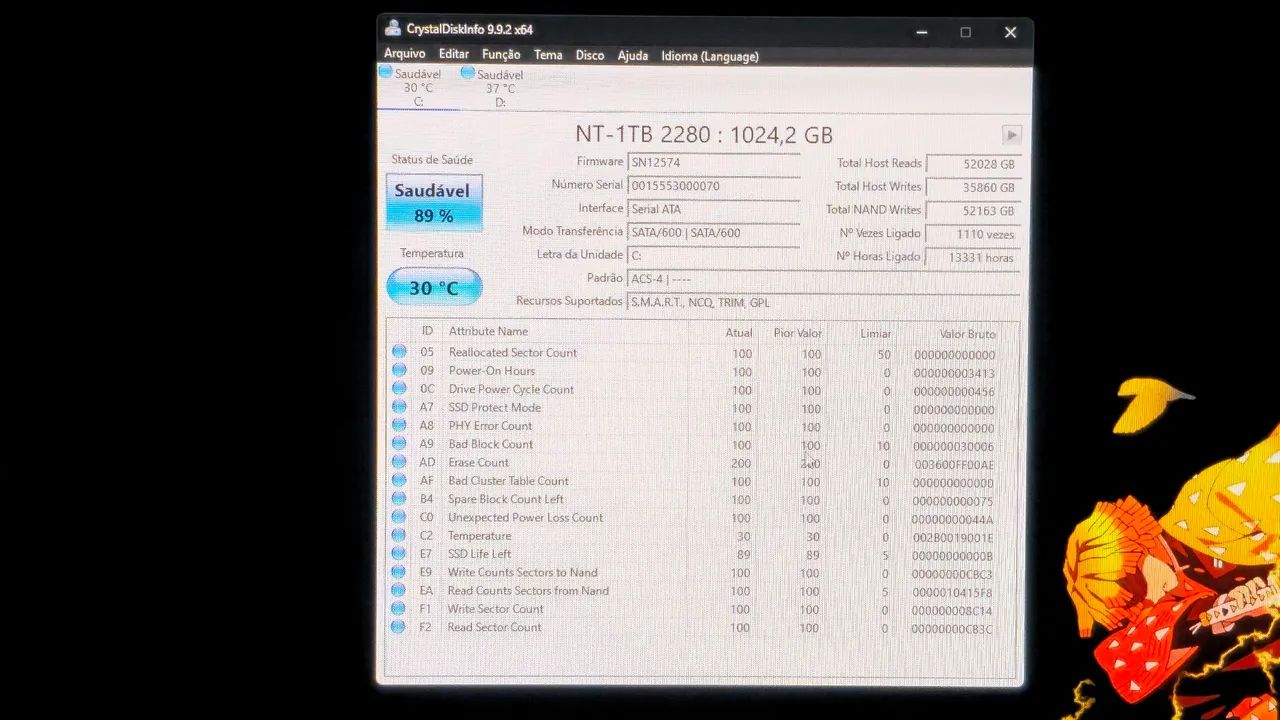Click the Attribute Name column header
Viewport: 1280px width, 720px height.
pyautogui.click(x=488, y=331)
